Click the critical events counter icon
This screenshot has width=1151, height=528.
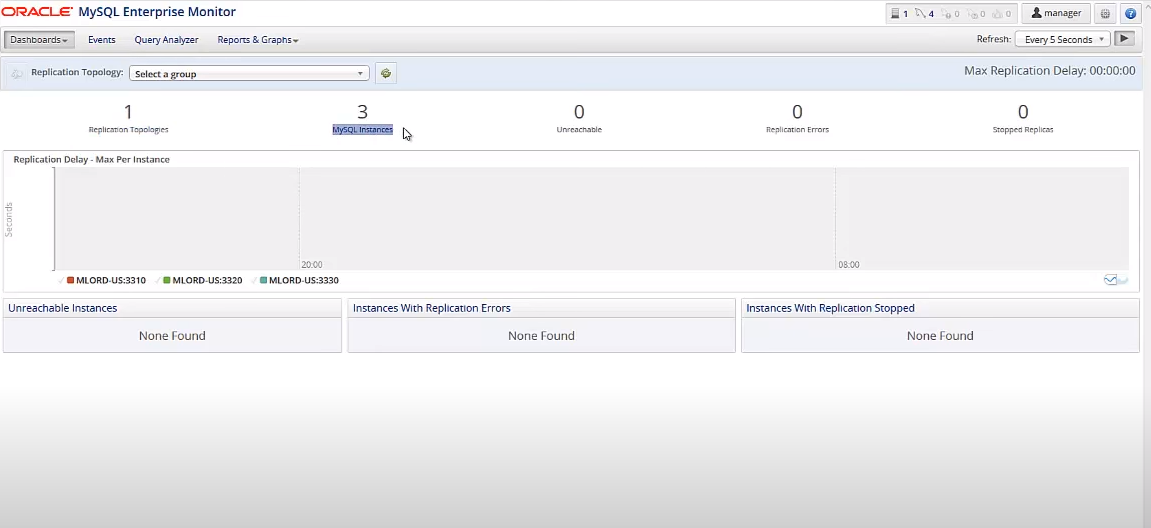[x=972, y=13]
